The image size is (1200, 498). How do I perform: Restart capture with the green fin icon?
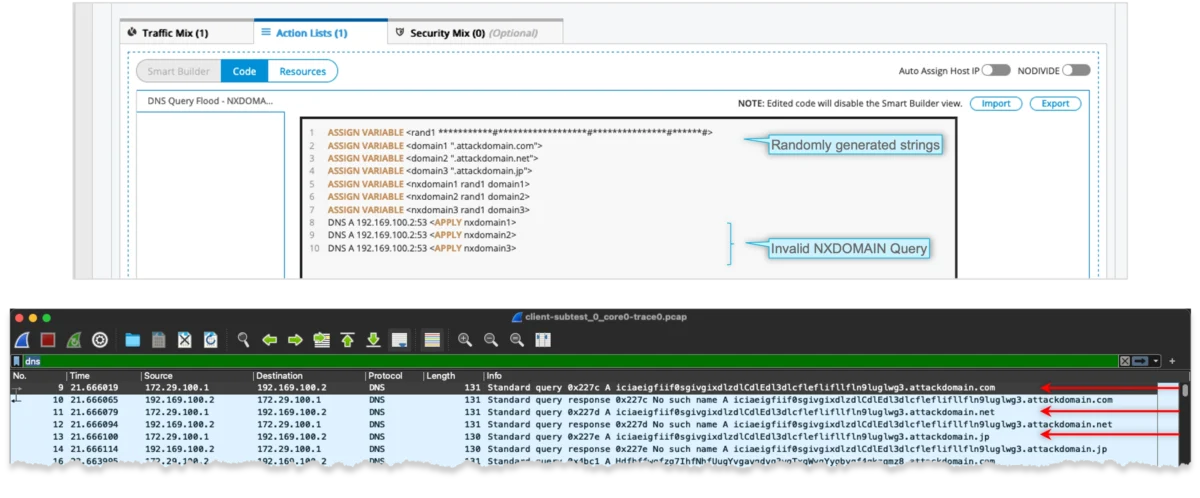coord(73,340)
